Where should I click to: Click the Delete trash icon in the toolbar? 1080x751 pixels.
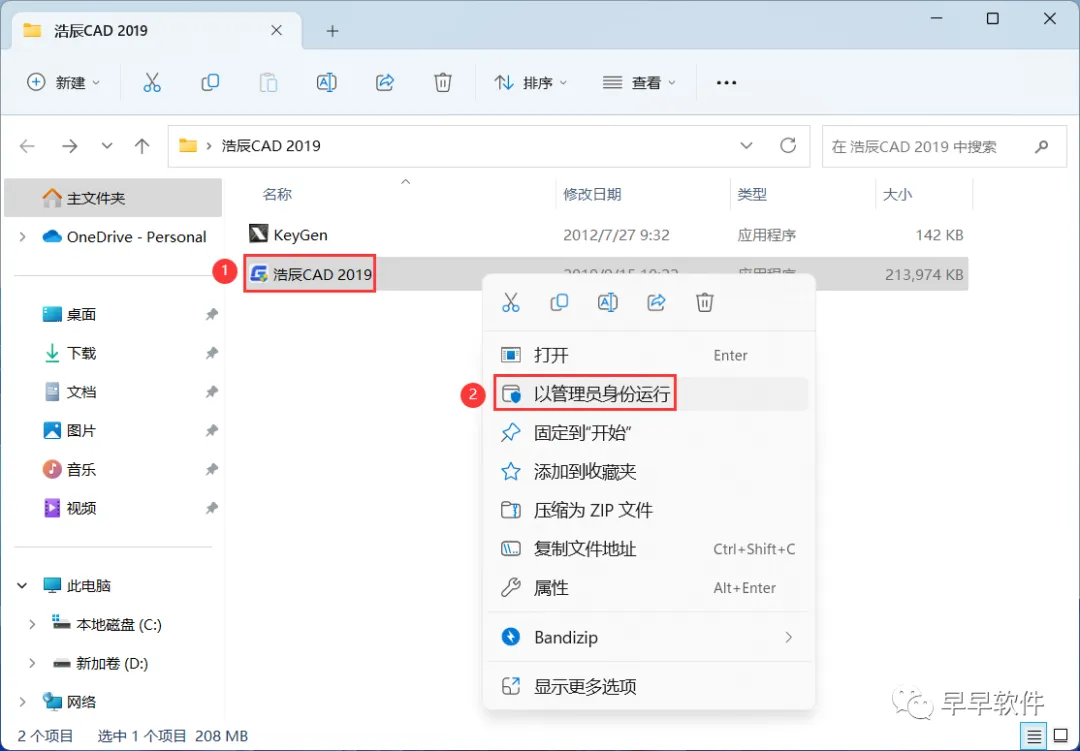pyautogui.click(x=442, y=83)
